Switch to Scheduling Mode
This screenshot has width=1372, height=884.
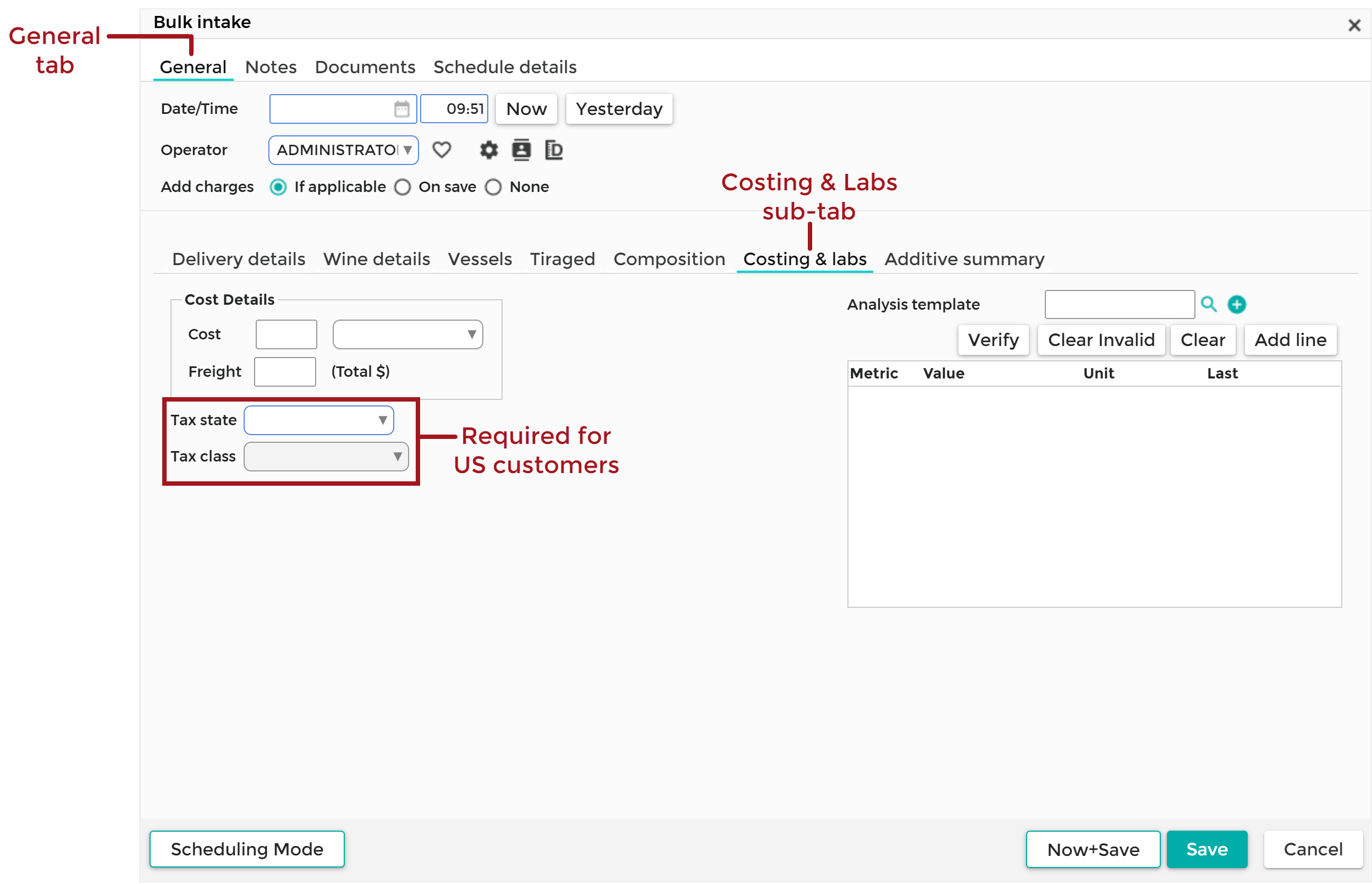click(247, 849)
